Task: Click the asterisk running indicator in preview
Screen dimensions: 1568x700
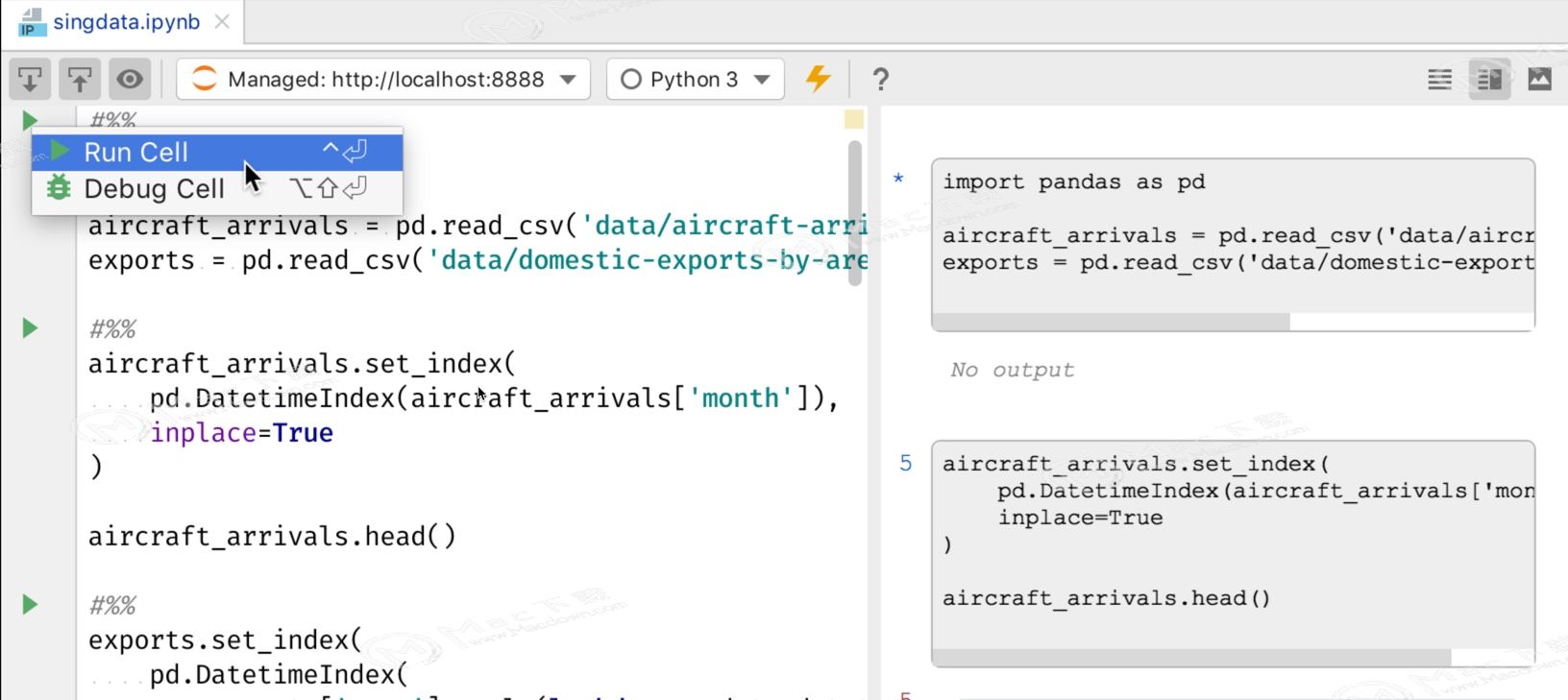Action: [898, 179]
